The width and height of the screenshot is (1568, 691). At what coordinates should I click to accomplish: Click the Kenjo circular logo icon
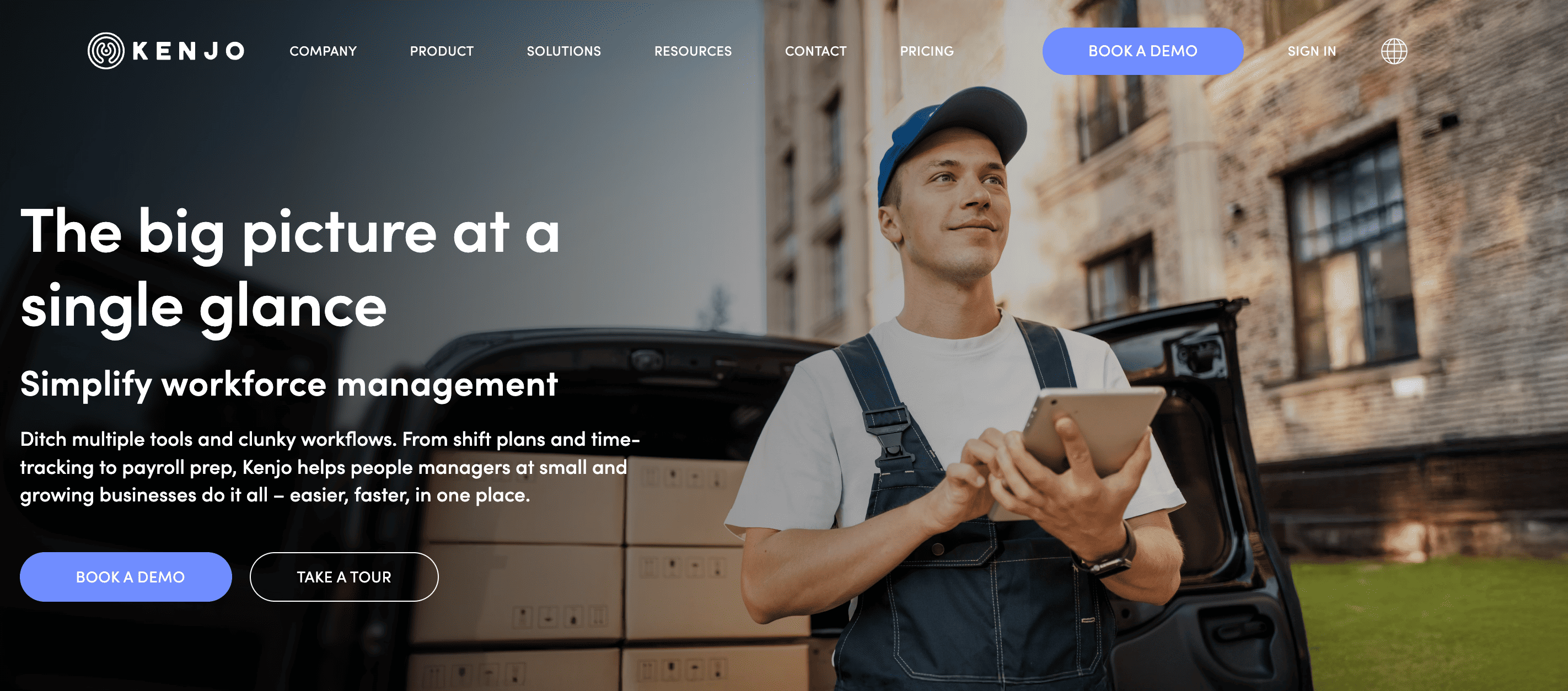tap(106, 51)
